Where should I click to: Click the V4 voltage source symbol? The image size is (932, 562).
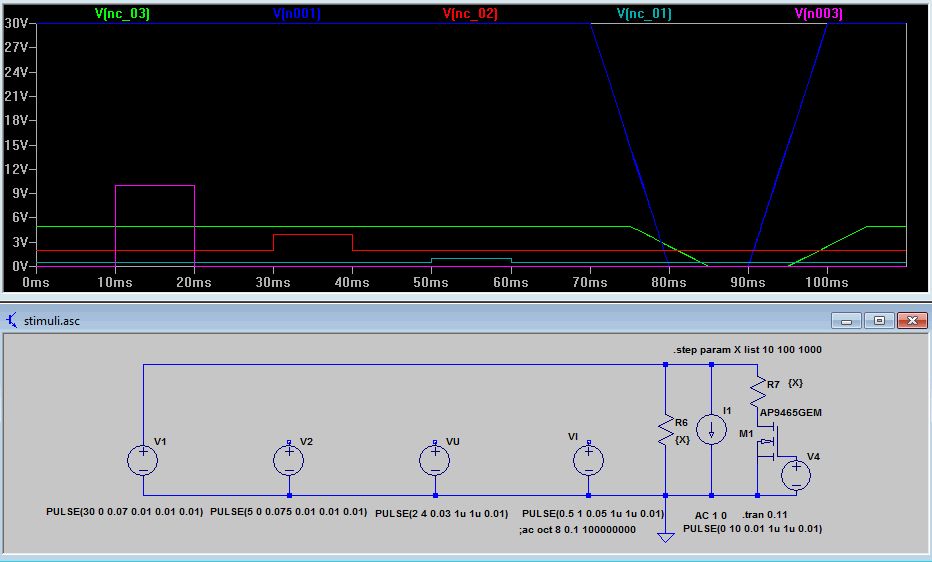796,475
